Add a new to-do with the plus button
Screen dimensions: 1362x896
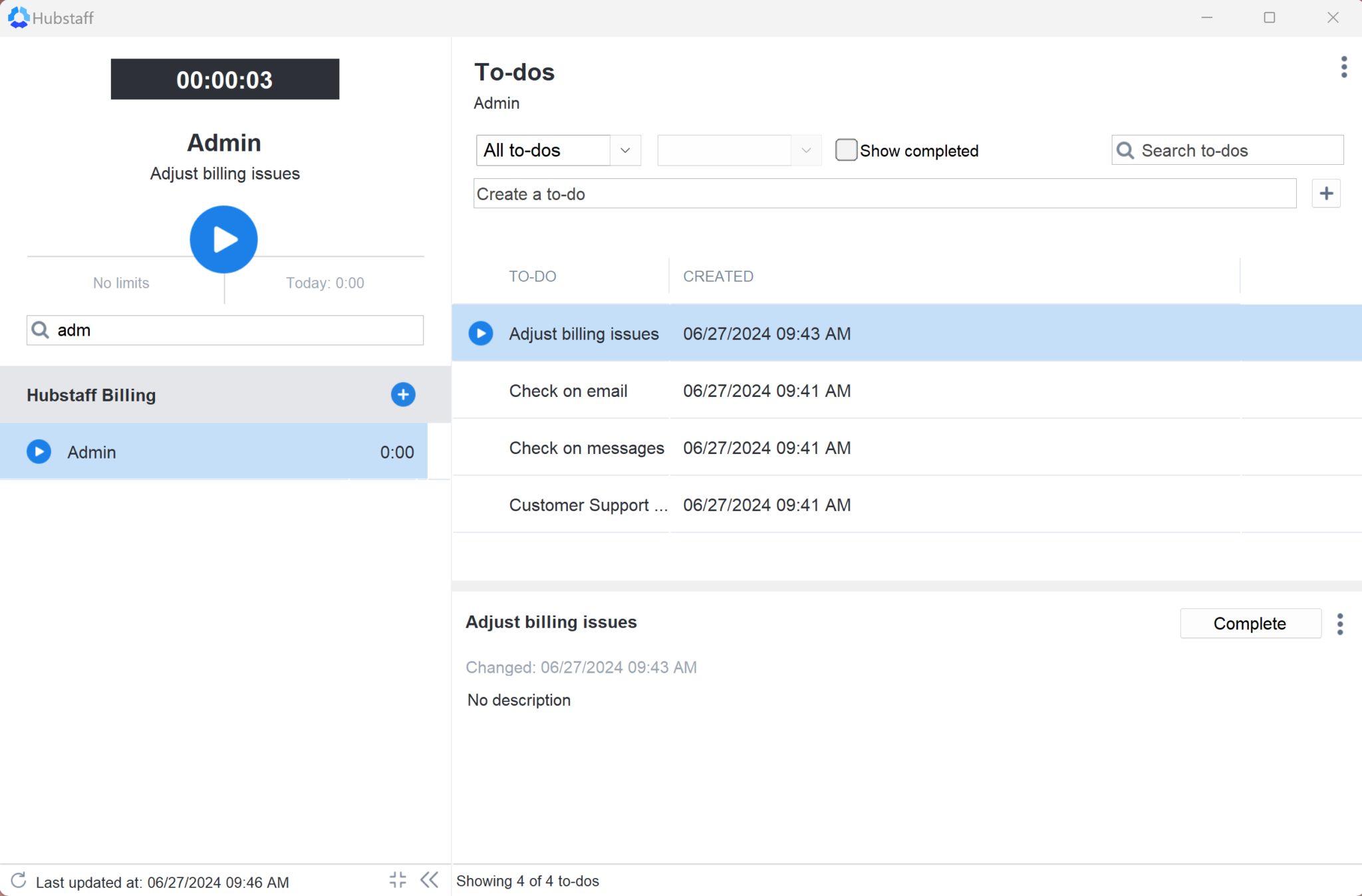(x=1325, y=193)
